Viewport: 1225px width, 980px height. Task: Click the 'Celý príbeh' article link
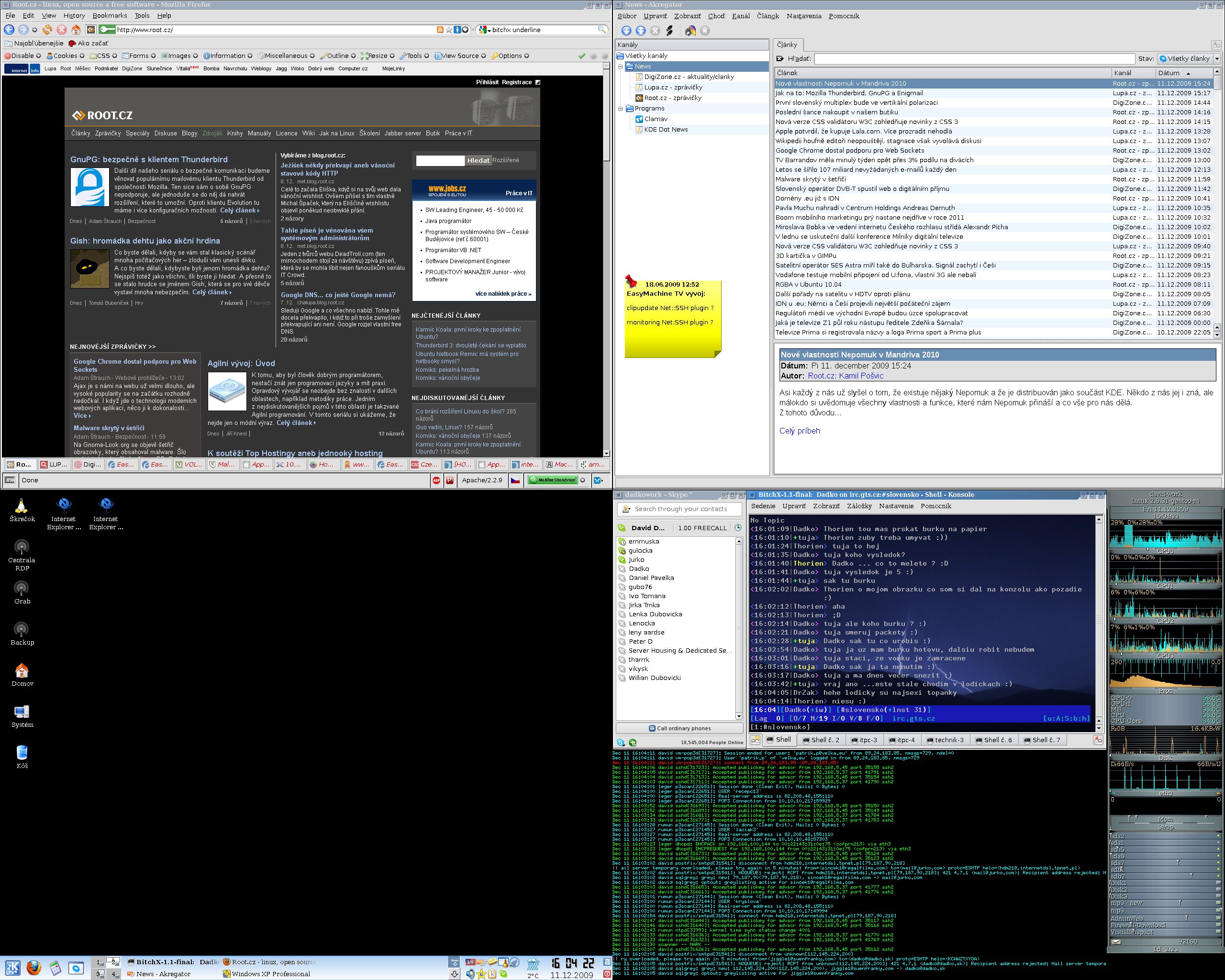pyautogui.click(x=800, y=431)
